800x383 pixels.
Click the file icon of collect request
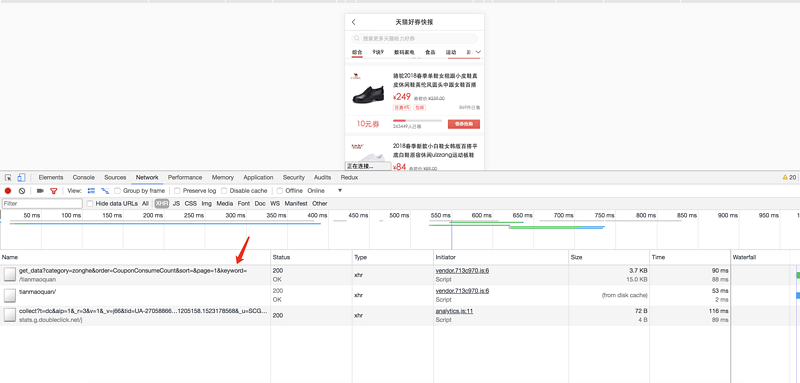point(10,315)
